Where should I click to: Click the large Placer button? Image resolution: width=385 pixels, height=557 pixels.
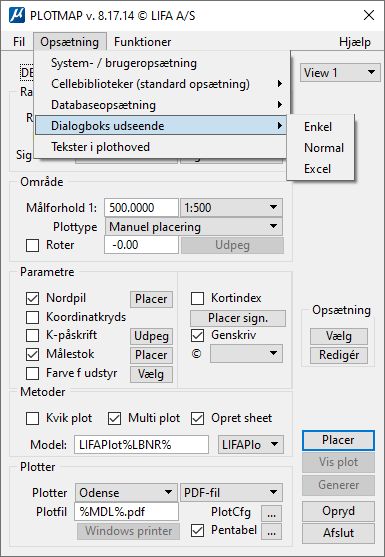tap(338, 440)
